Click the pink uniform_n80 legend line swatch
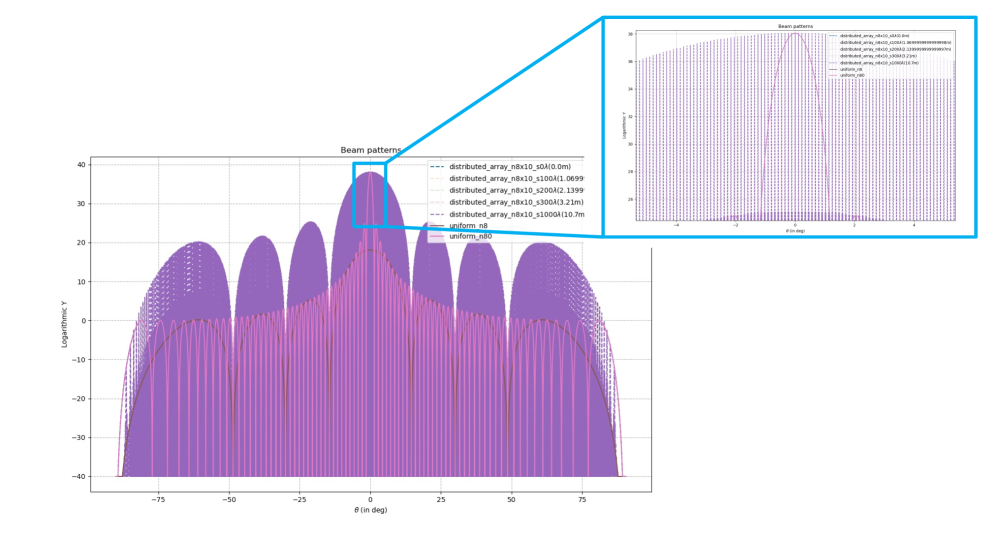 click(x=437, y=238)
